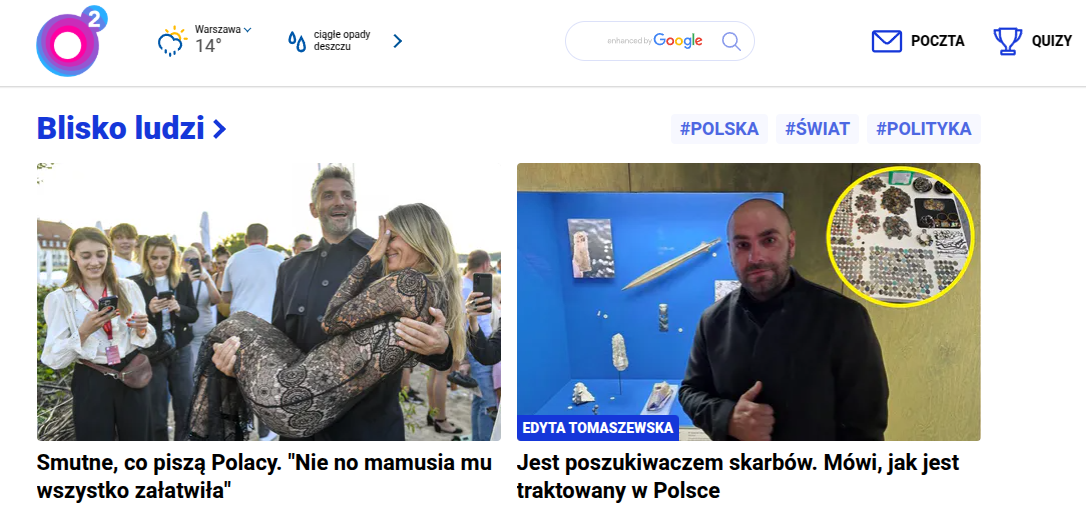The height and width of the screenshot is (511, 1086).
Task: Open the man carrying woman article photo
Action: pos(269,302)
